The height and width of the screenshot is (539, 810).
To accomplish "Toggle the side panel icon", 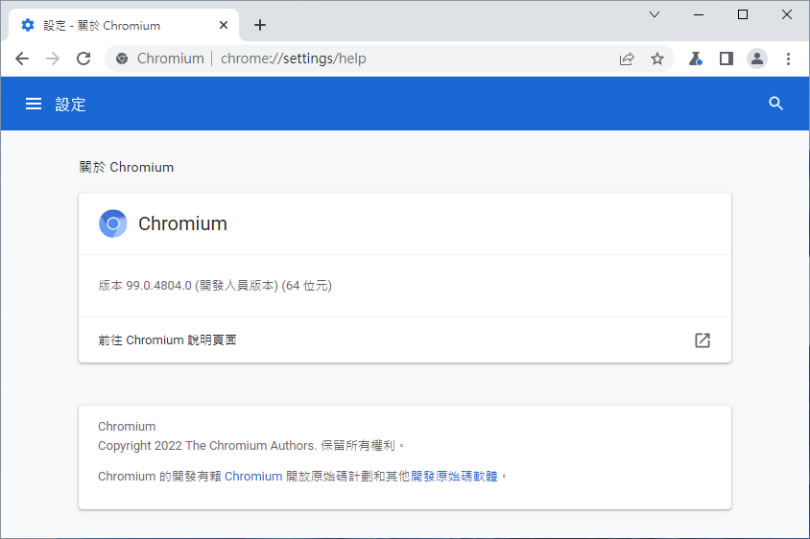I will [726, 58].
